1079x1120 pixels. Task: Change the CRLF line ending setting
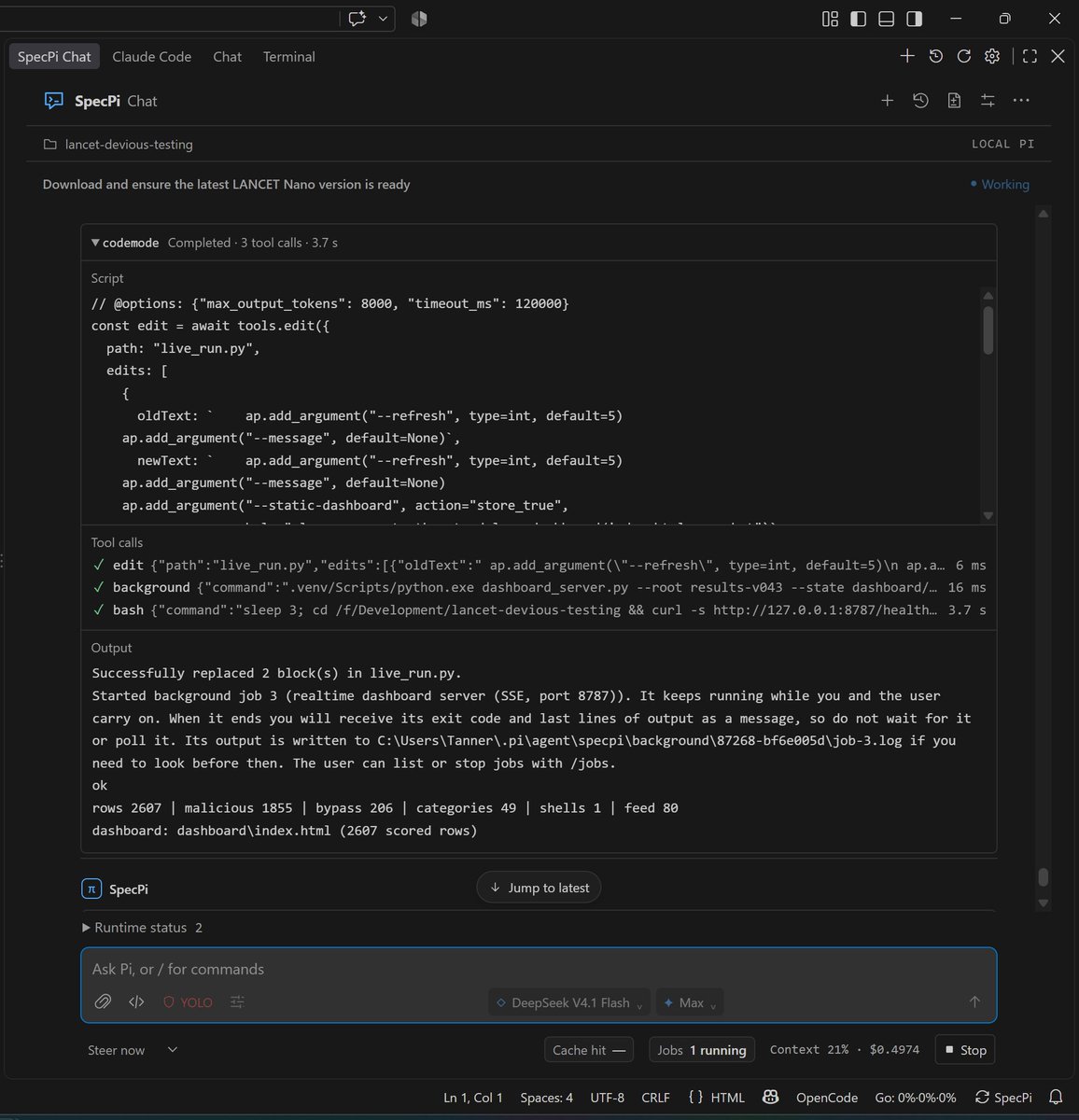(x=656, y=1098)
